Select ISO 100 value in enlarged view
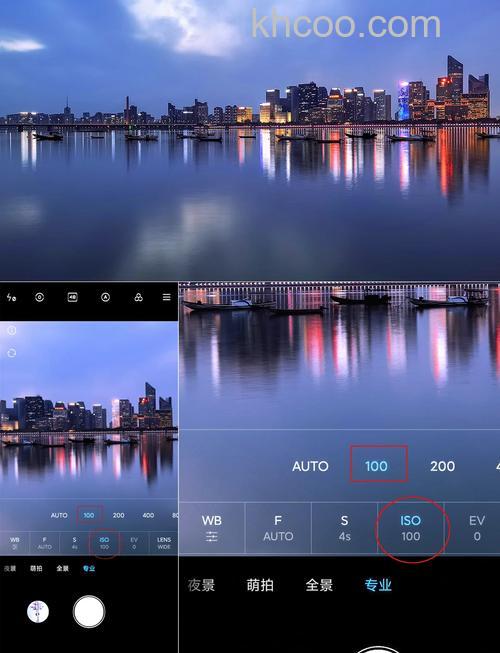Screen dimensions: 500x653 coord(376,466)
